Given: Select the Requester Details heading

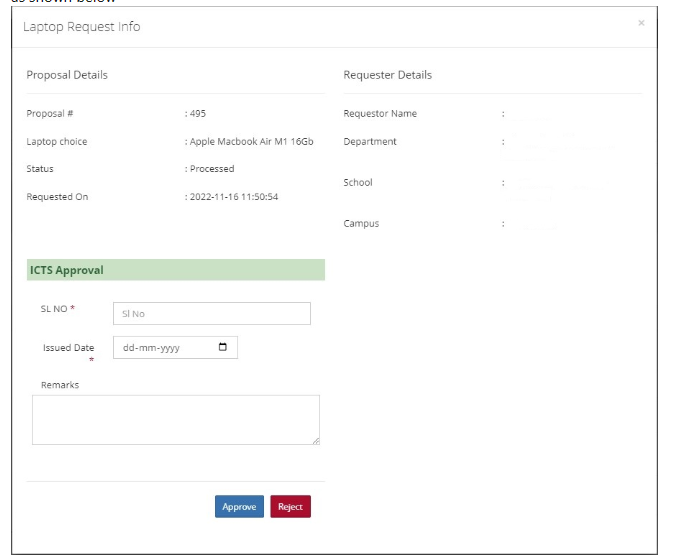Looking at the screenshot, I should tap(388, 75).
